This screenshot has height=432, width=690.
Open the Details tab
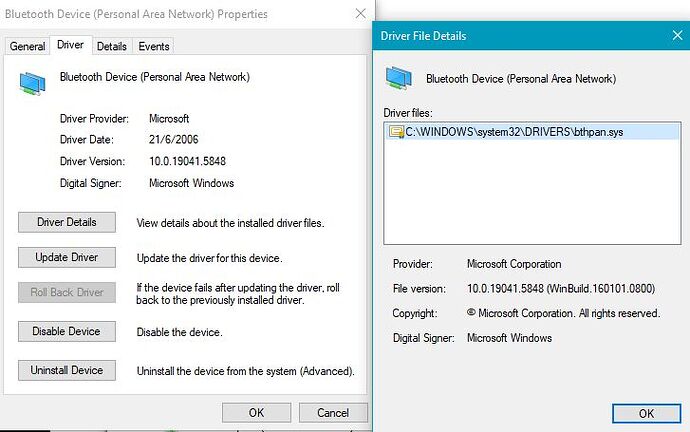pos(111,46)
